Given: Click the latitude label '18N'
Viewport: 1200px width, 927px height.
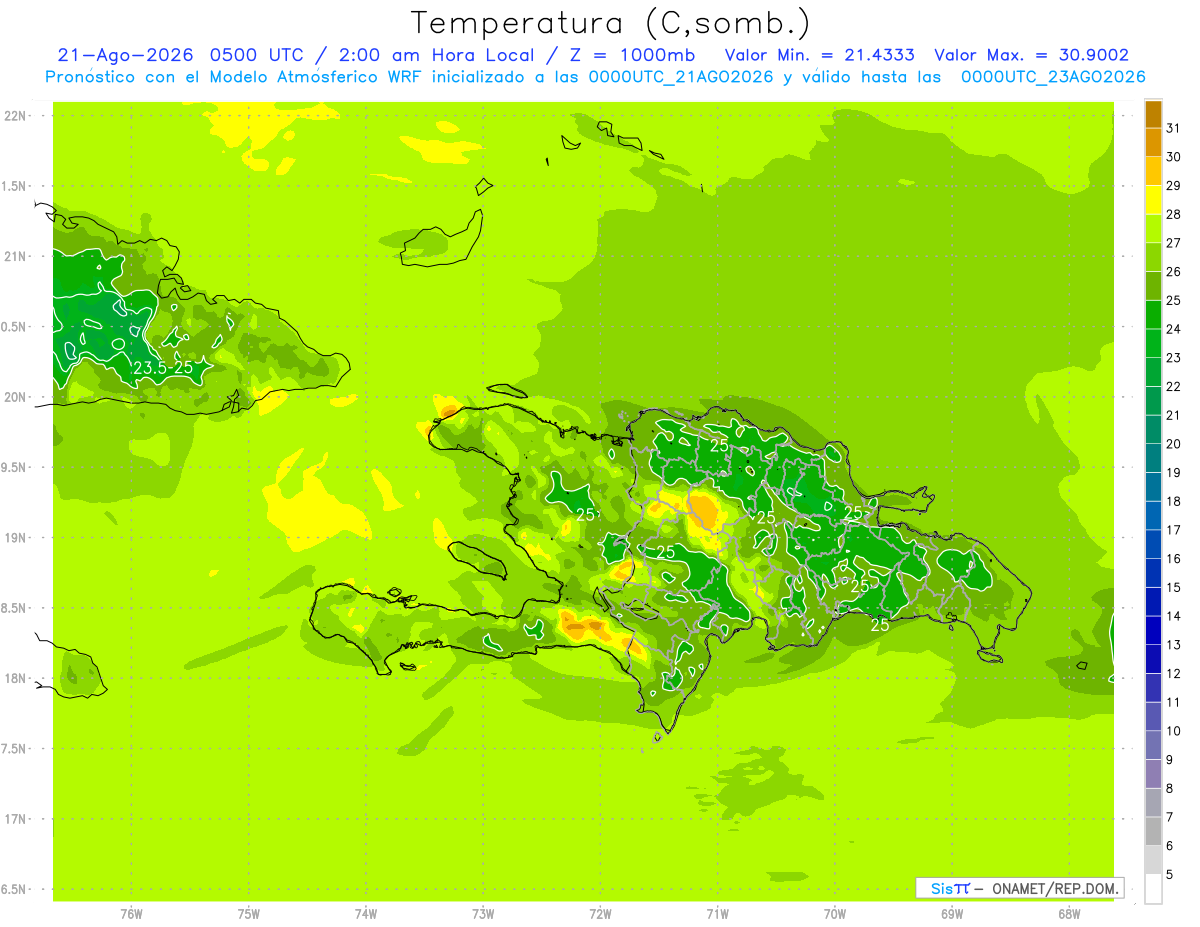Looking at the screenshot, I should point(15,679).
